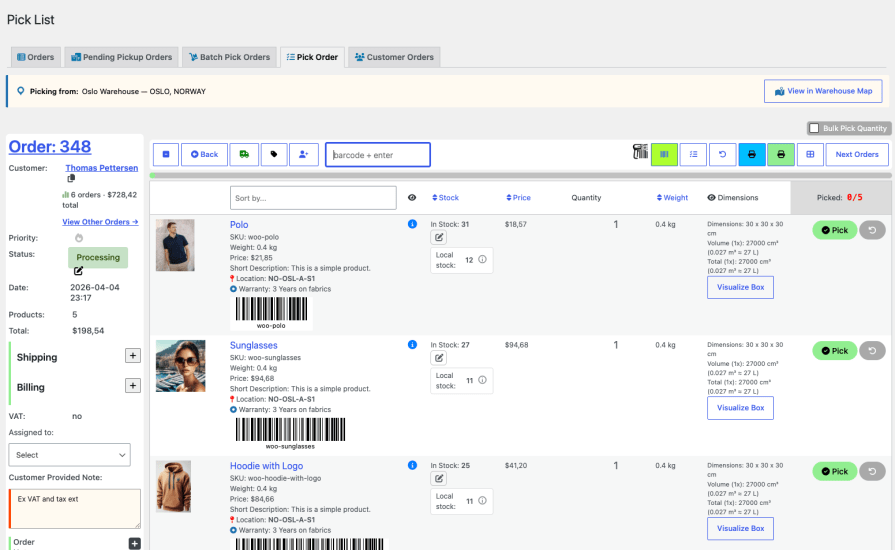This screenshot has width=895, height=550.
Task: Click the priority indicator icon
Action: pyautogui.click(x=79, y=238)
